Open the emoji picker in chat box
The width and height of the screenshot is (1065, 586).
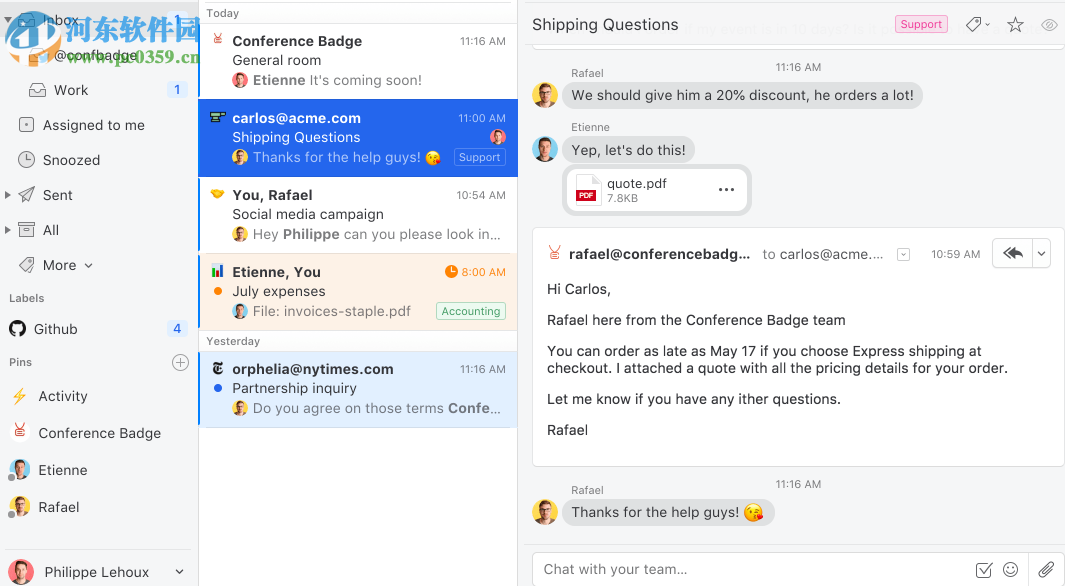[1011, 569]
